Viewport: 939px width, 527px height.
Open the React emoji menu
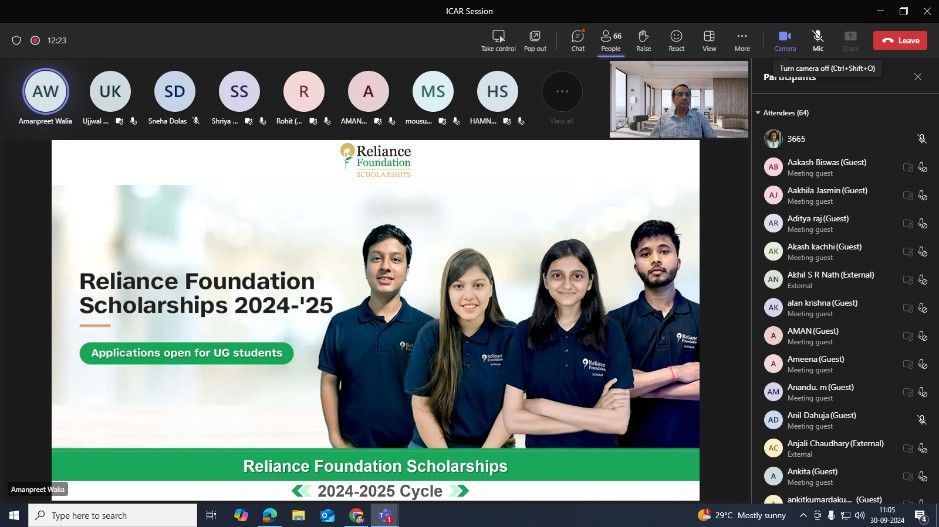pos(676,41)
